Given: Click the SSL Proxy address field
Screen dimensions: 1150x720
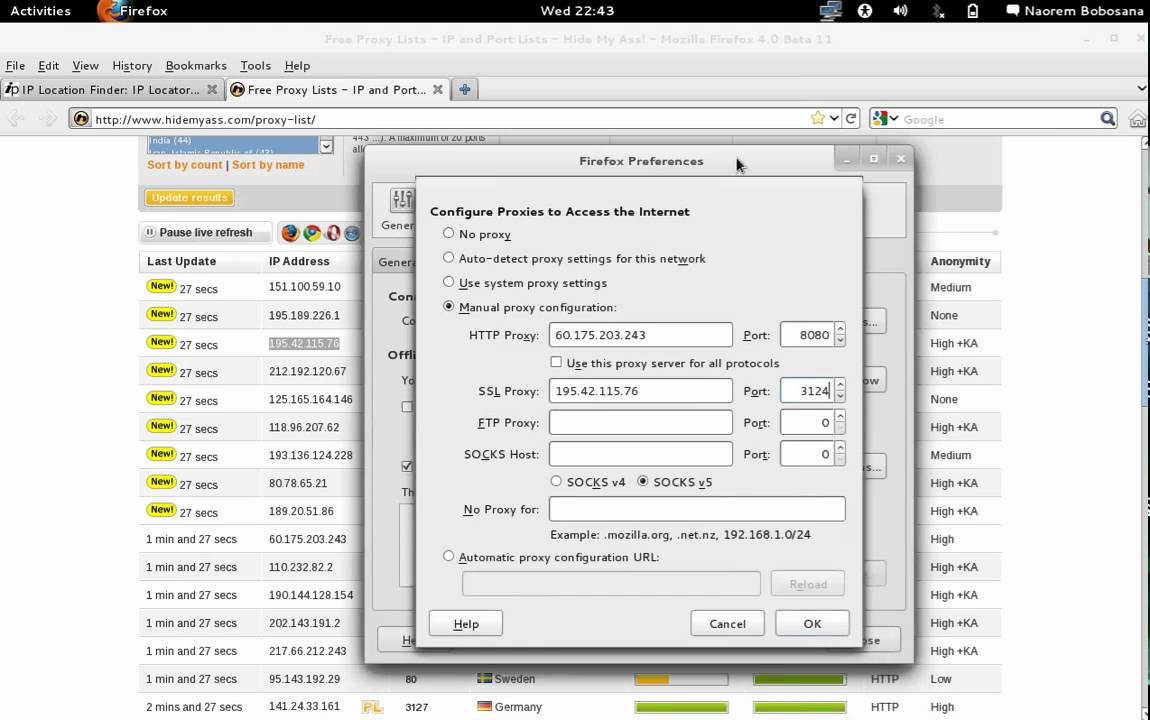Looking at the screenshot, I should 640,391.
